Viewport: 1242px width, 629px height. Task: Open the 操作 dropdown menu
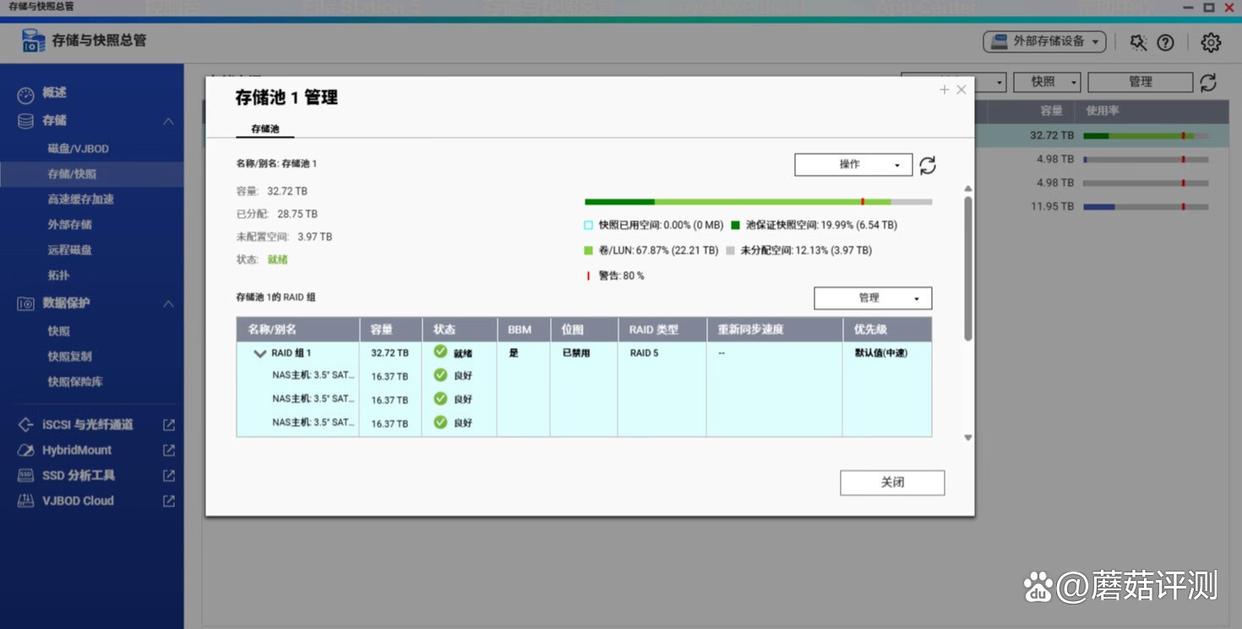(x=852, y=165)
